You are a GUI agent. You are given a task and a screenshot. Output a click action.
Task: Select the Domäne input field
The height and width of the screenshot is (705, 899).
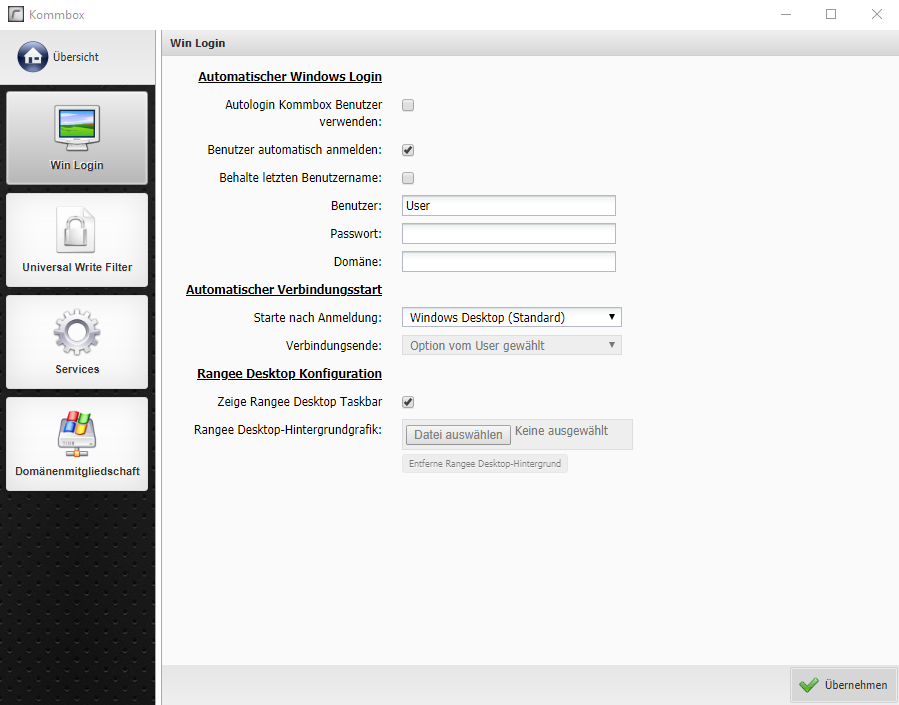click(x=508, y=262)
